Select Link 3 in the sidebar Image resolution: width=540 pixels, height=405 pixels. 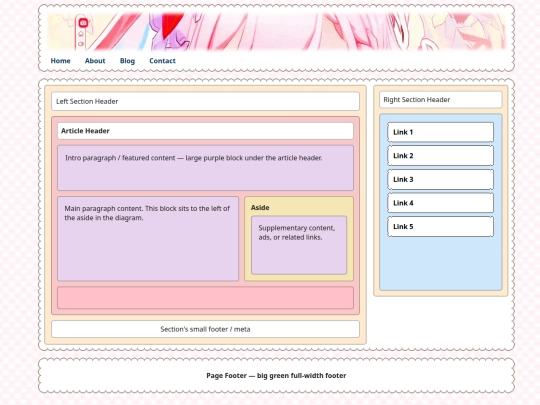coord(440,179)
